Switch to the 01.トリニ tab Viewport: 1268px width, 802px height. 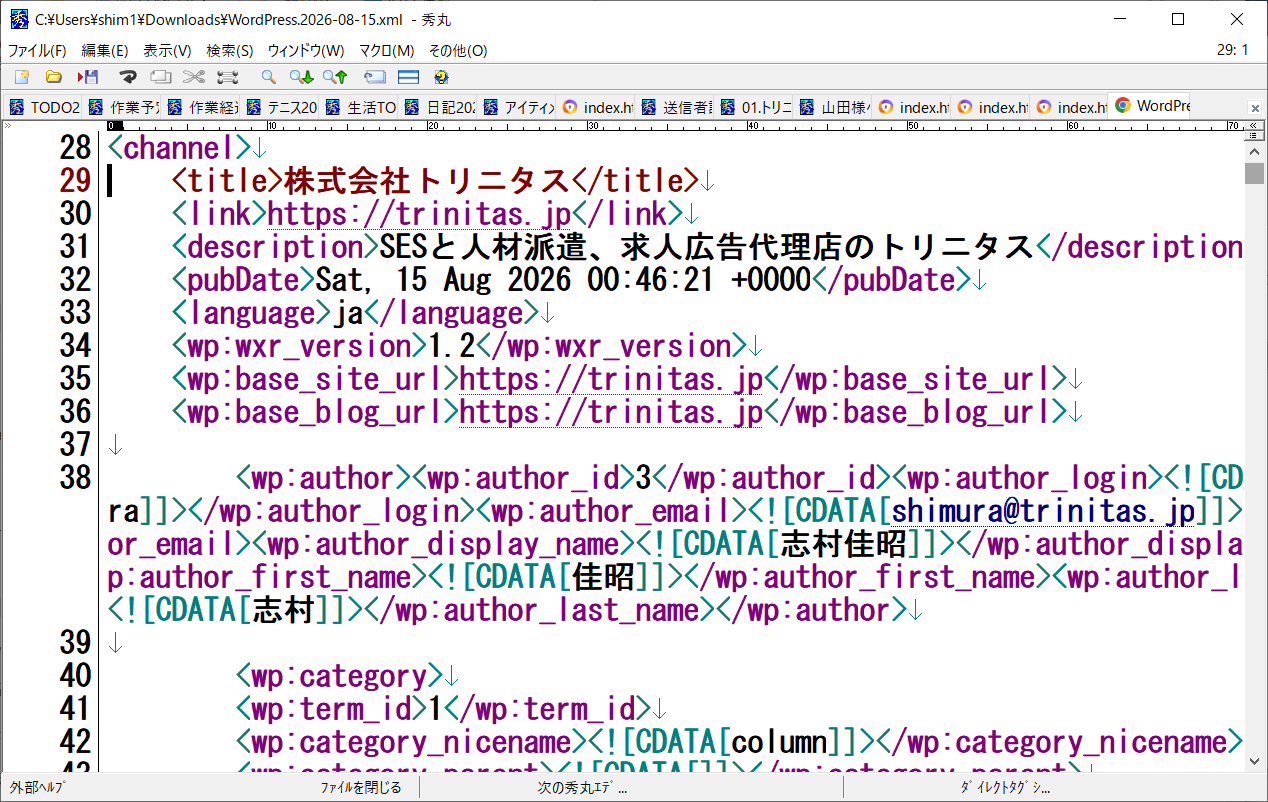(x=756, y=107)
